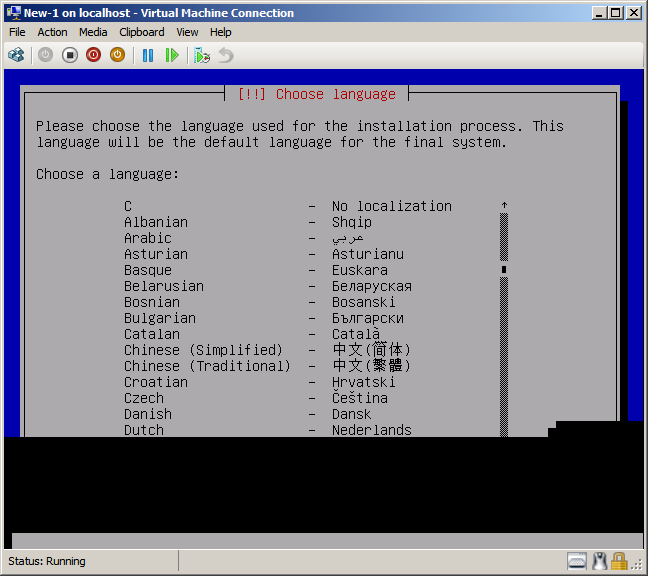
Task: Open the Clipboard menu
Action: (x=142, y=32)
